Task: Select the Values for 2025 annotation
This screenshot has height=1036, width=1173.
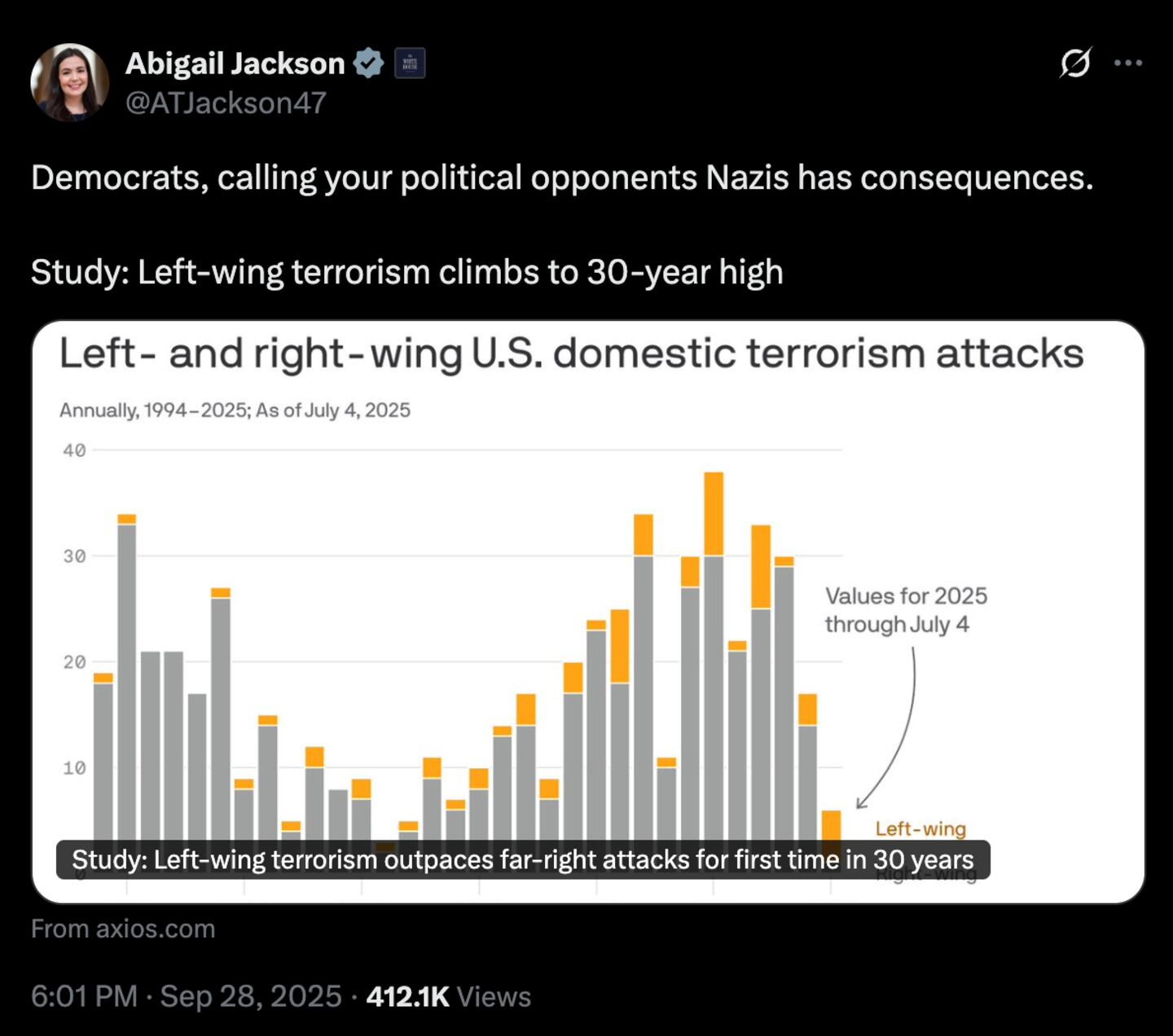Action: point(907,610)
